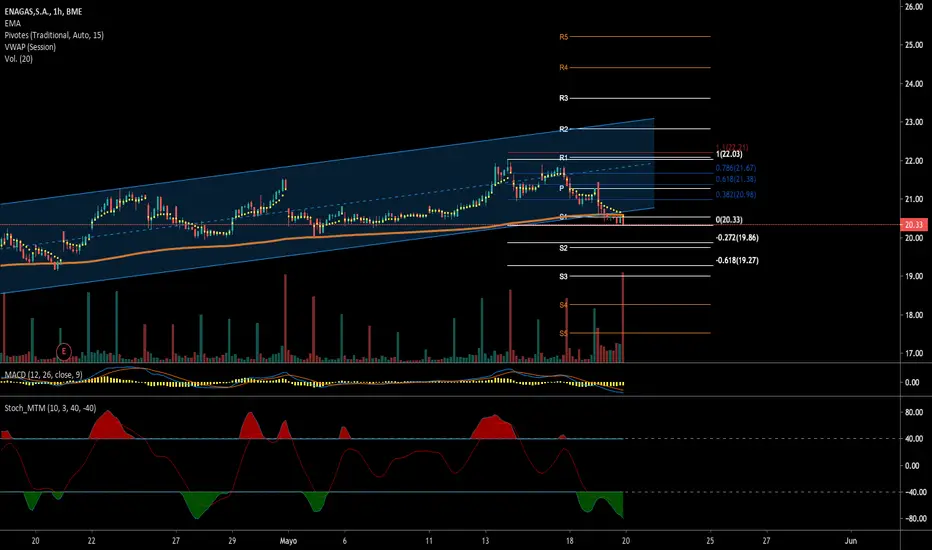
Task: Select the Fibonacci -0.272(19.86) label
Action: (737, 238)
